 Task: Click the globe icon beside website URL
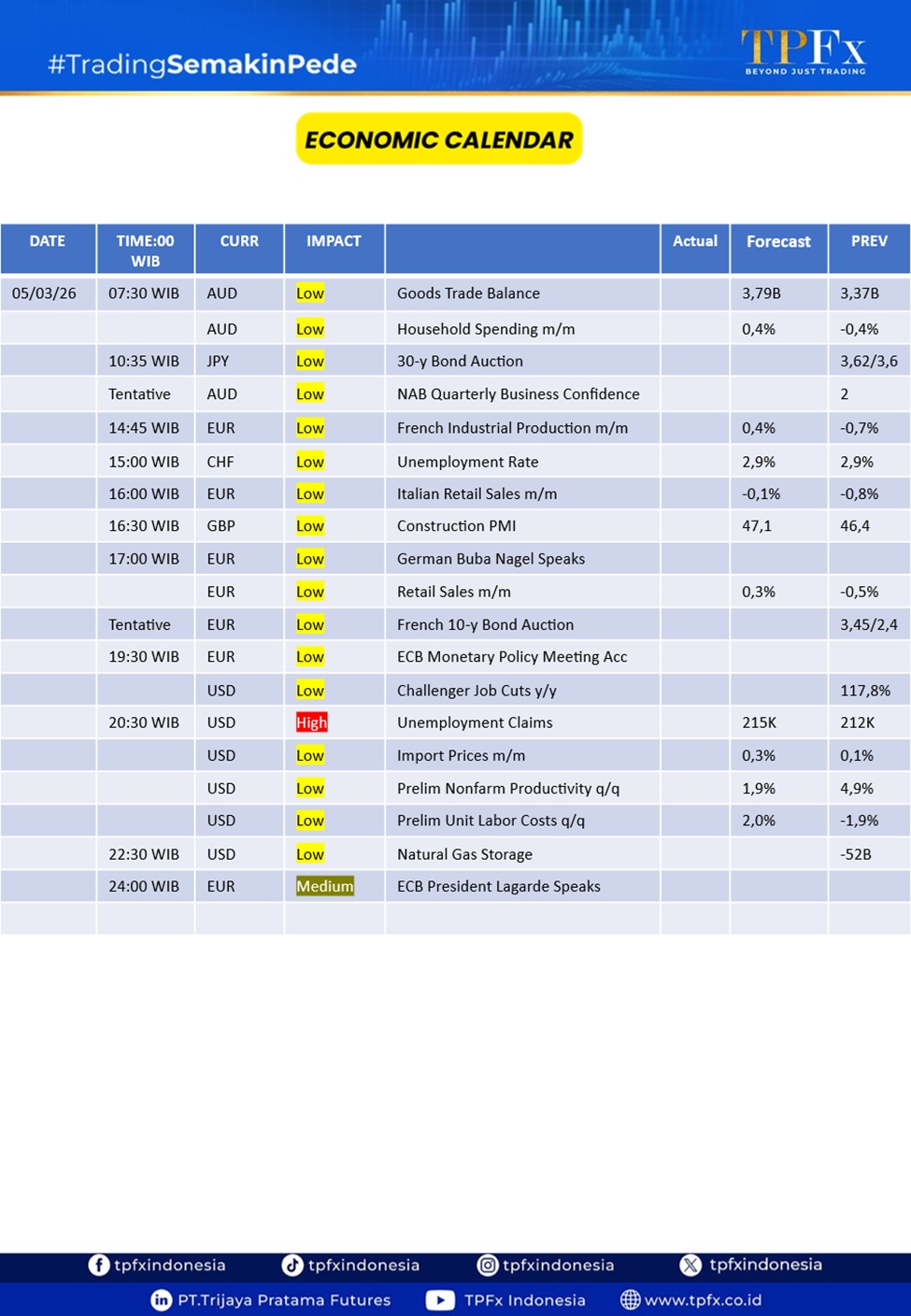pyautogui.click(x=631, y=1300)
